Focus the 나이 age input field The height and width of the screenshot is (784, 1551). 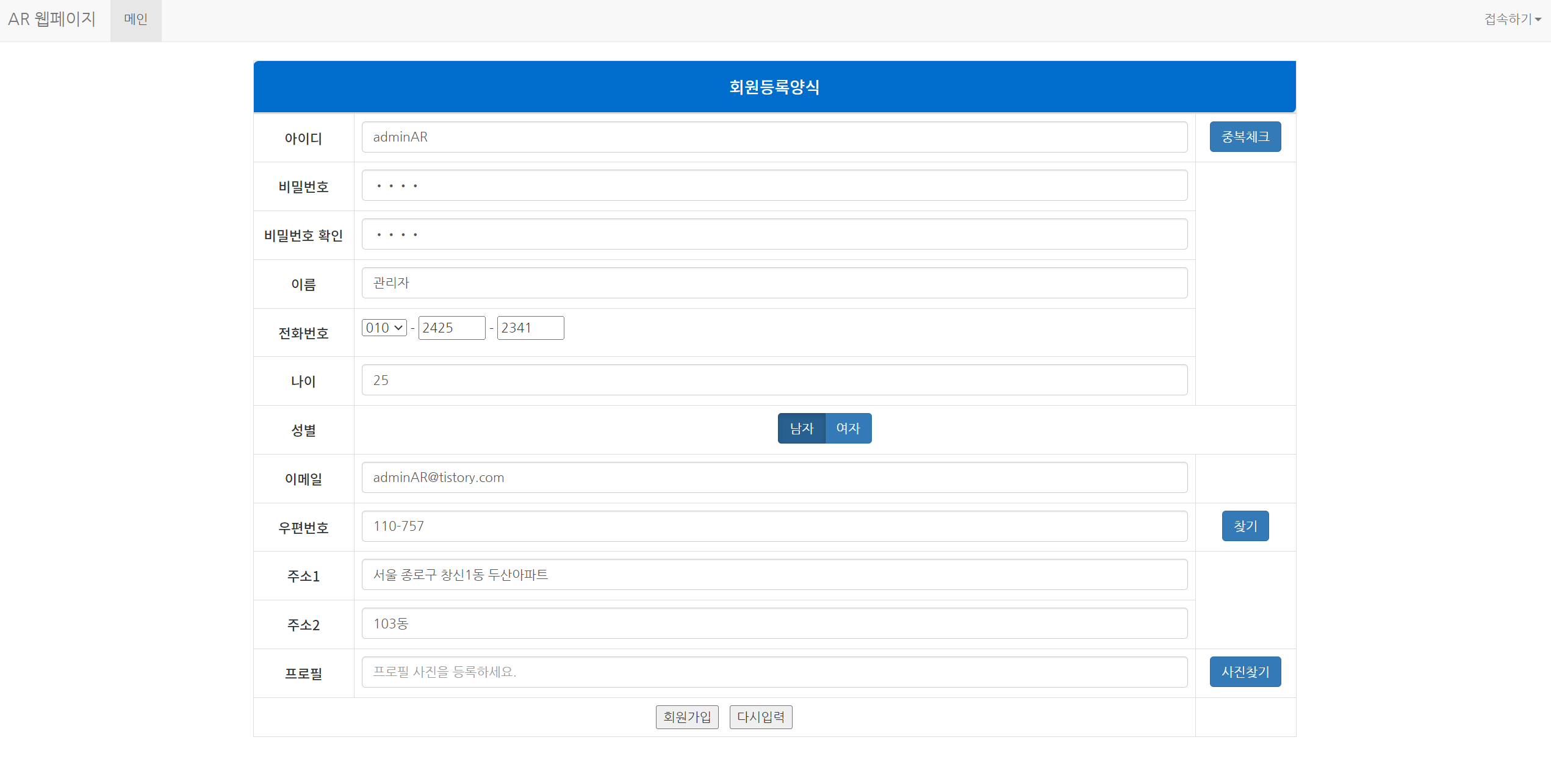(x=774, y=380)
